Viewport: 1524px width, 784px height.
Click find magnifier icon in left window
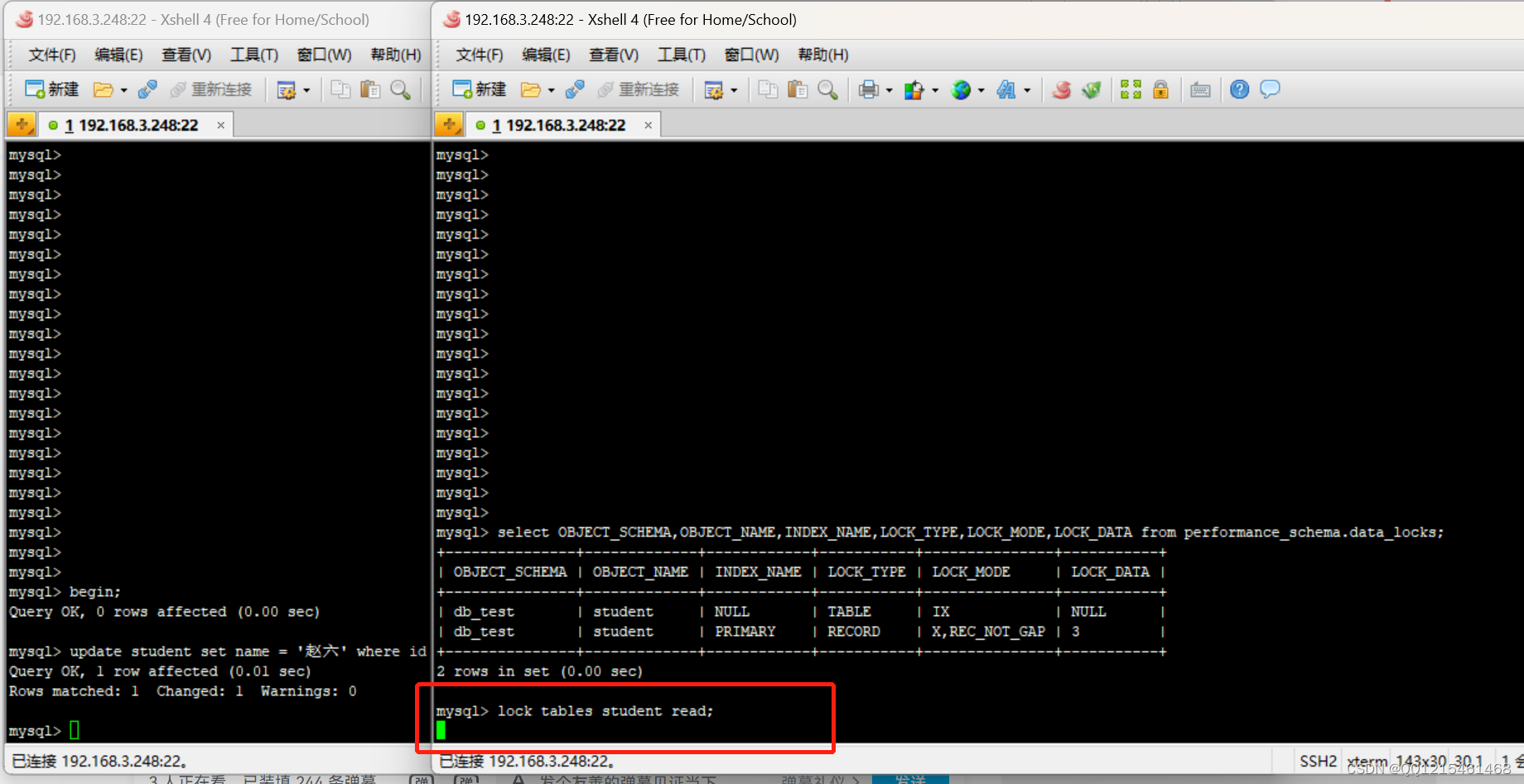tap(400, 89)
